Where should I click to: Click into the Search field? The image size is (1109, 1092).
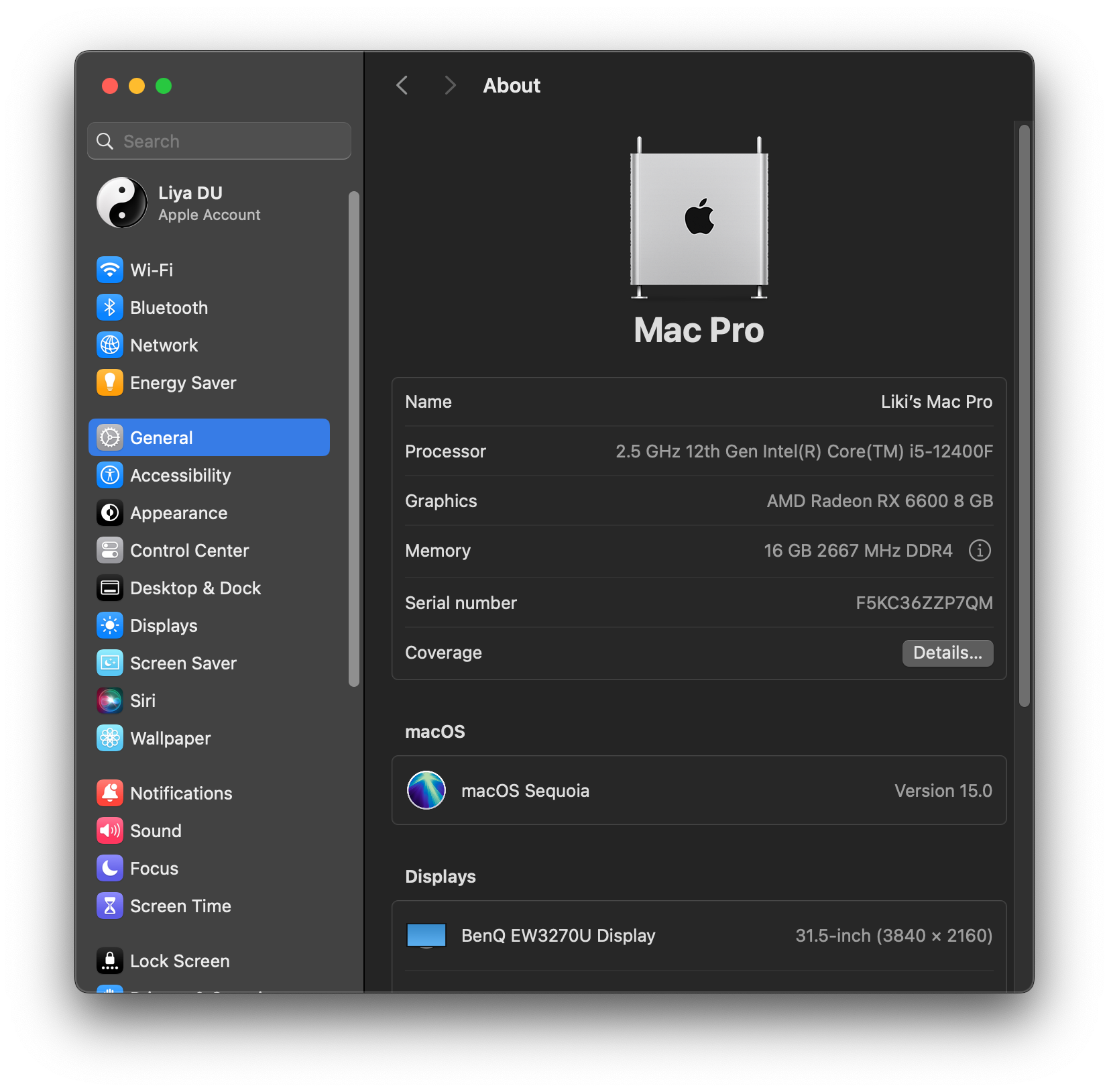coord(219,141)
